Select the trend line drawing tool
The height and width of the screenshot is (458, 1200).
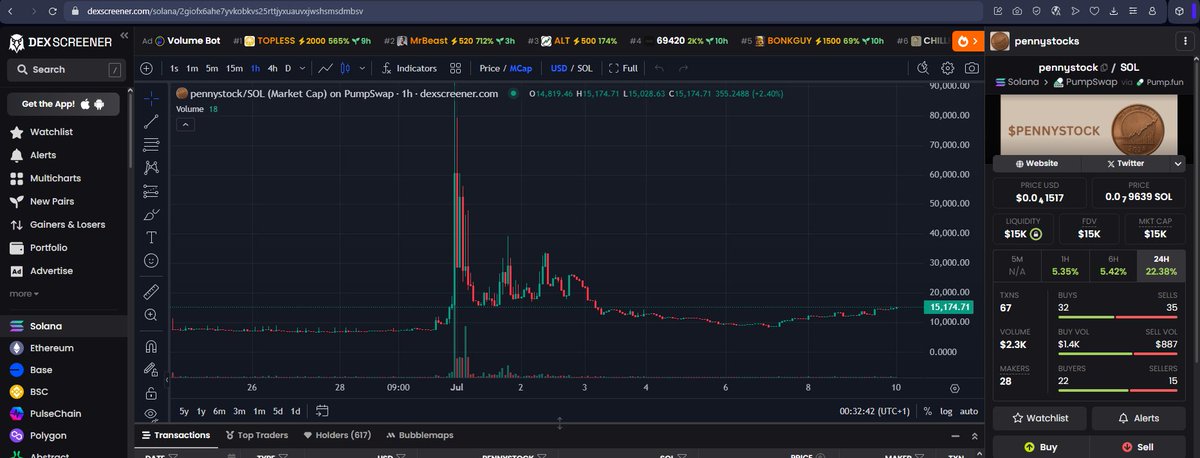[x=151, y=121]
